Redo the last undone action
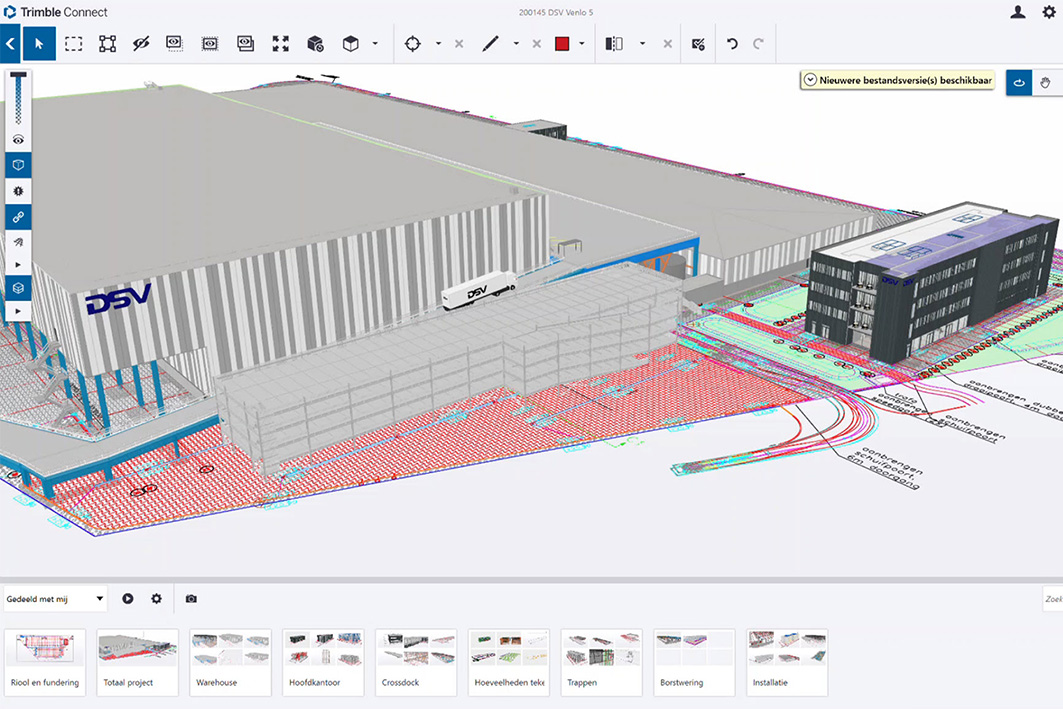This screenshot has height=709, width=1063. coord(758,44)
